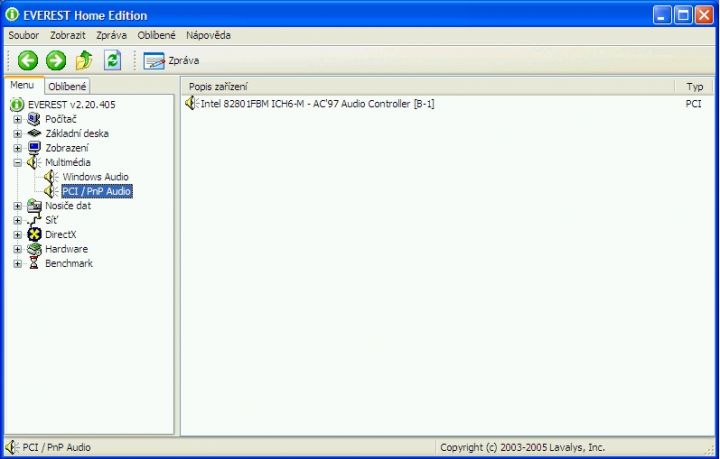720x459 pixels.
Task: Maximize the EVEREST Home Edition window
Action: 683,15
